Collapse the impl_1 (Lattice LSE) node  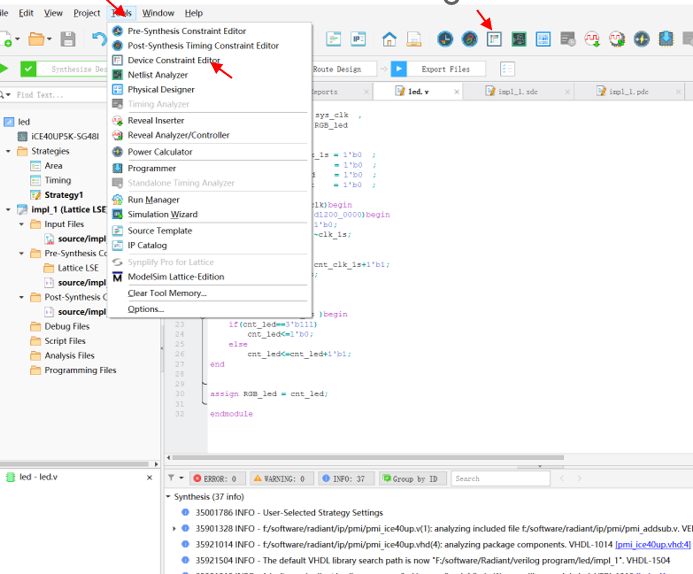8,209
